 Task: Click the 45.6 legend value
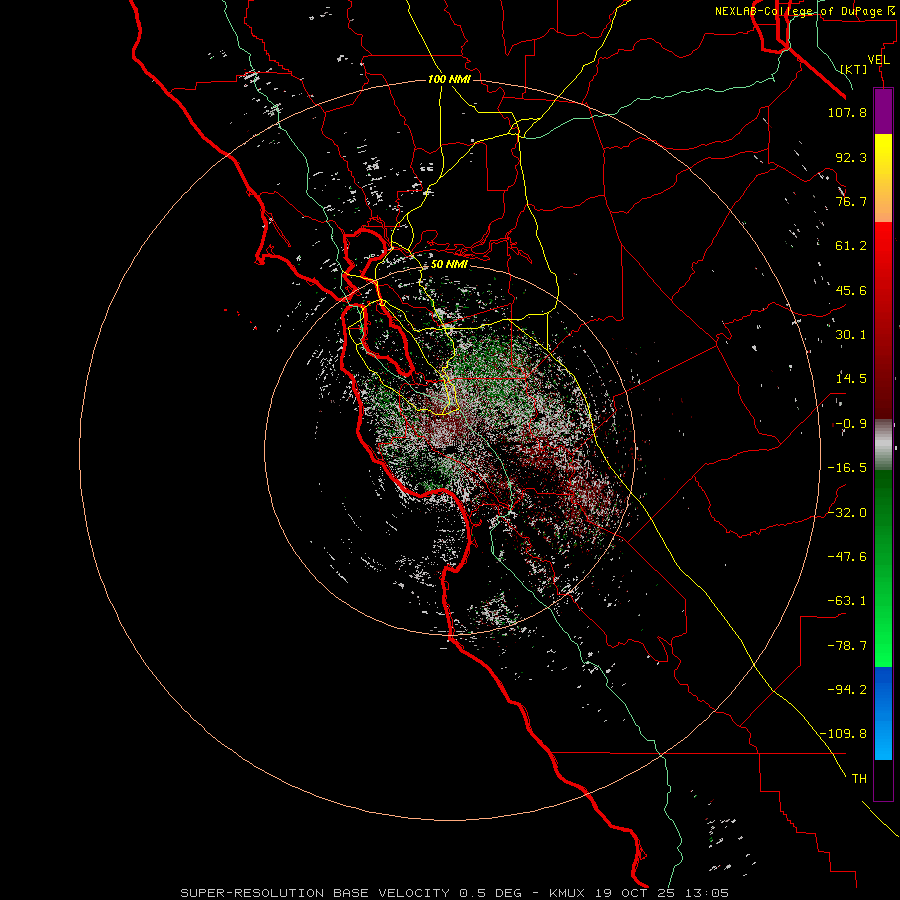[x=851, y=290]
